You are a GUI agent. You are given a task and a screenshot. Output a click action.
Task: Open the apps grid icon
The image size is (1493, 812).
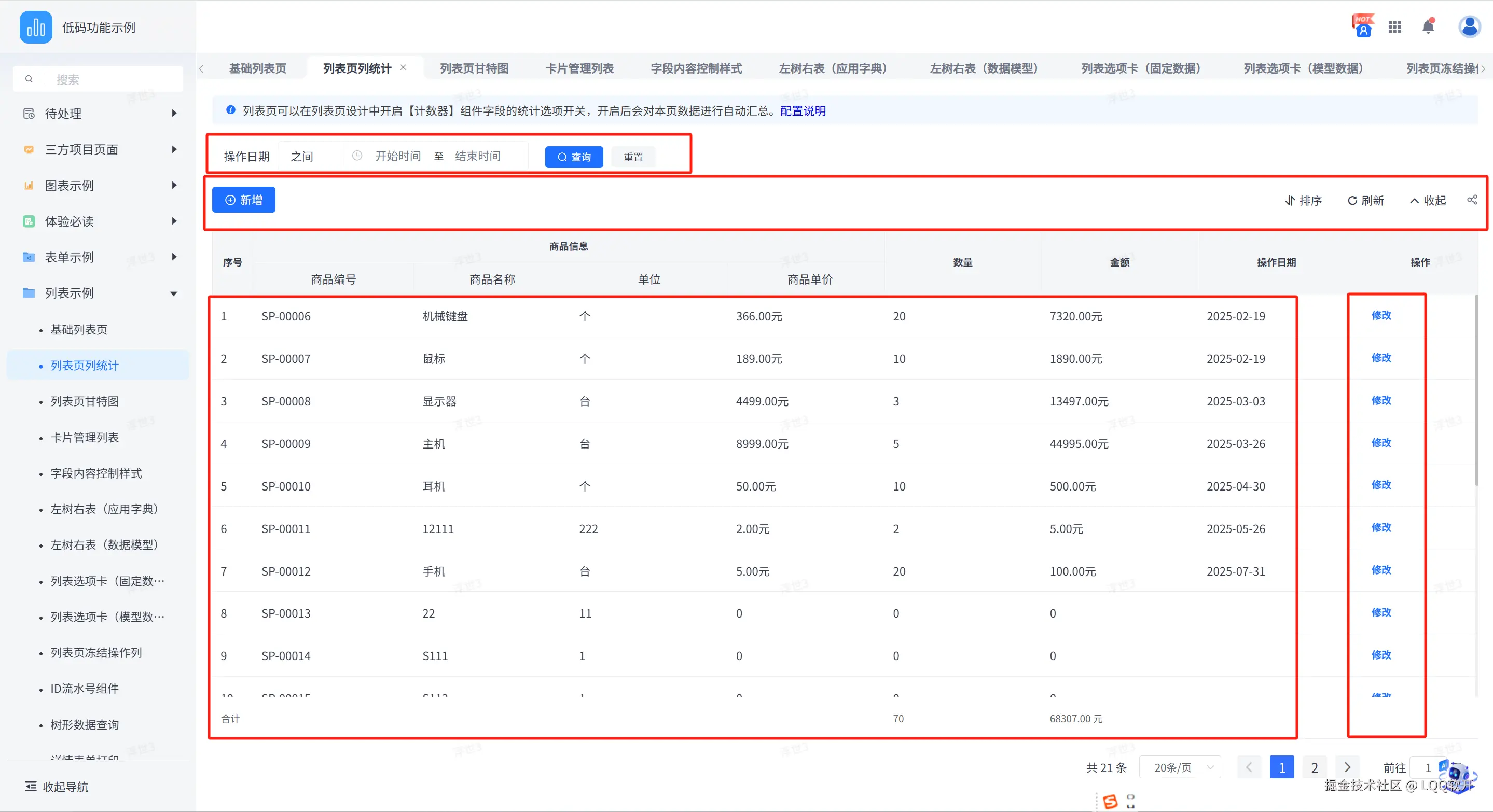[1394, 26]
